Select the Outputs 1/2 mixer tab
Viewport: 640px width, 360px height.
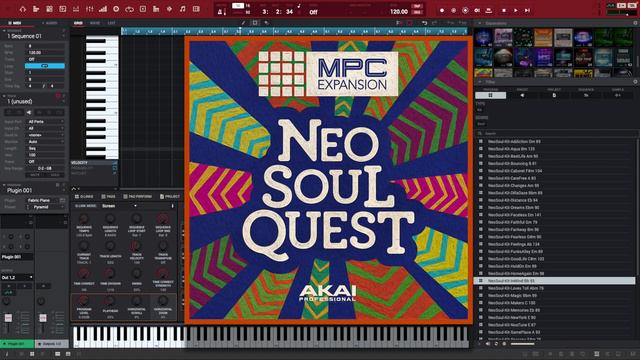52,344
